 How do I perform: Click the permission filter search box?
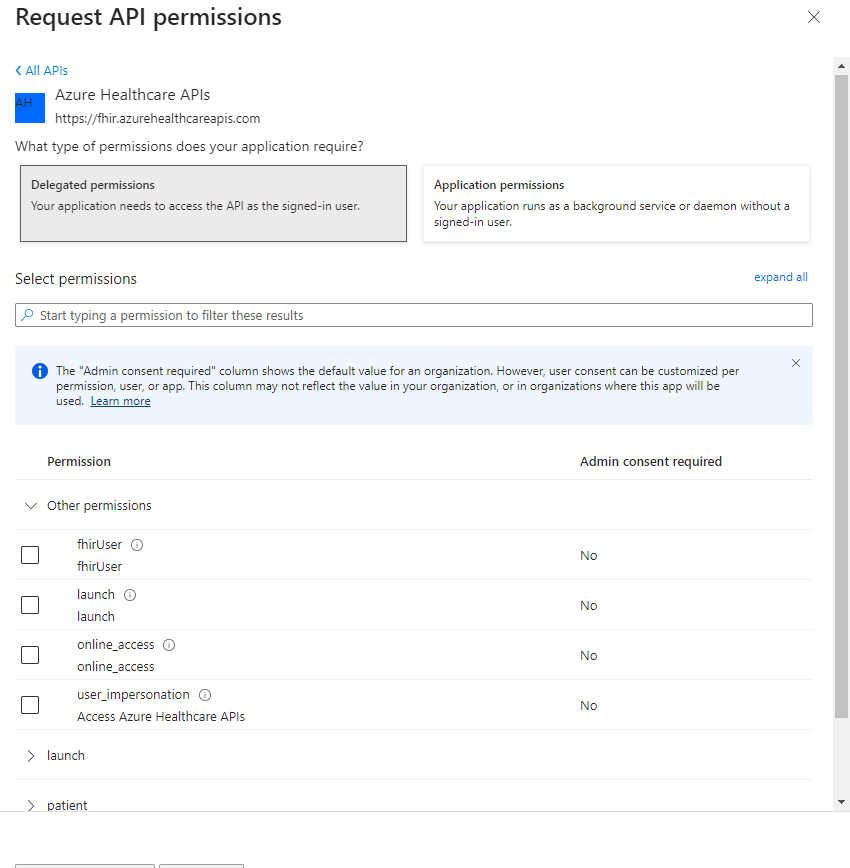pyautogui.click(x=413, y=314)
